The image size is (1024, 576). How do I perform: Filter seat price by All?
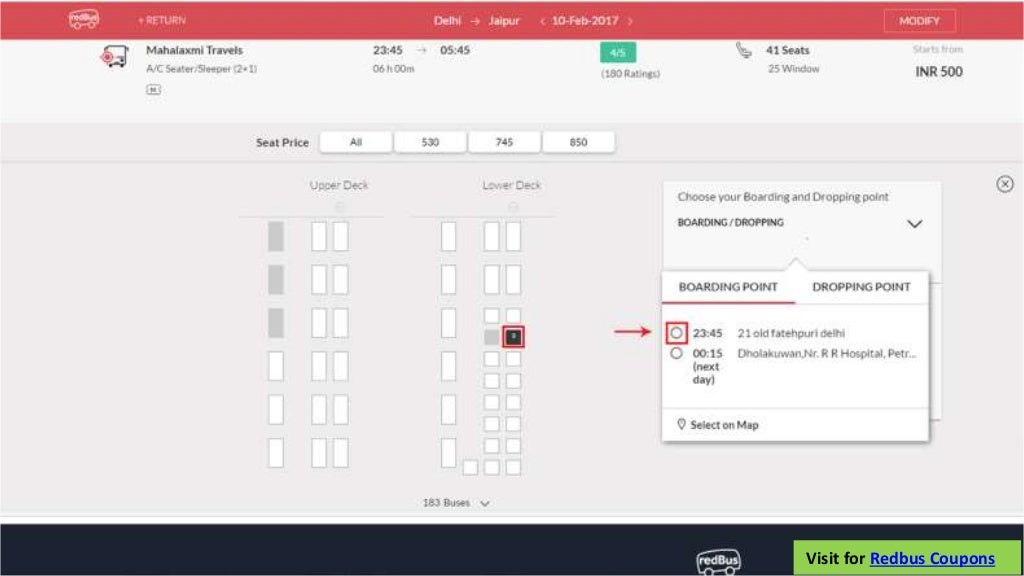(x=356, y=142)
